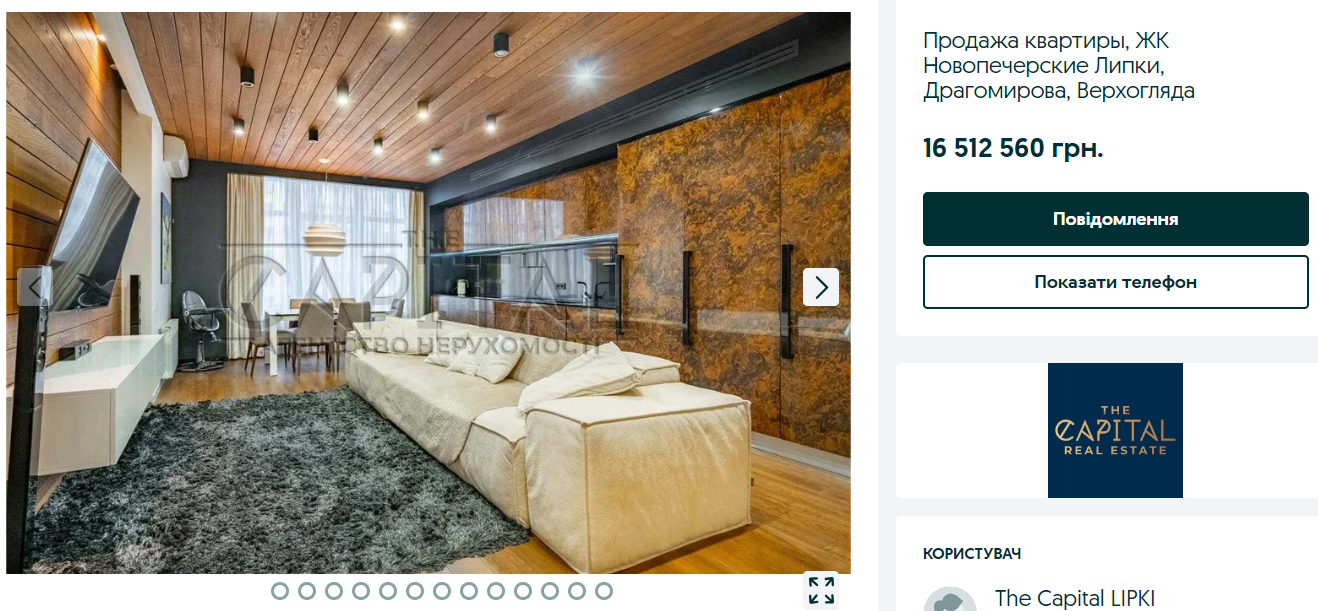Open The Capital Real Estate logo
Viewport: 1318px width, 611px height.
pyautogui.click(x=1115, y=430)
